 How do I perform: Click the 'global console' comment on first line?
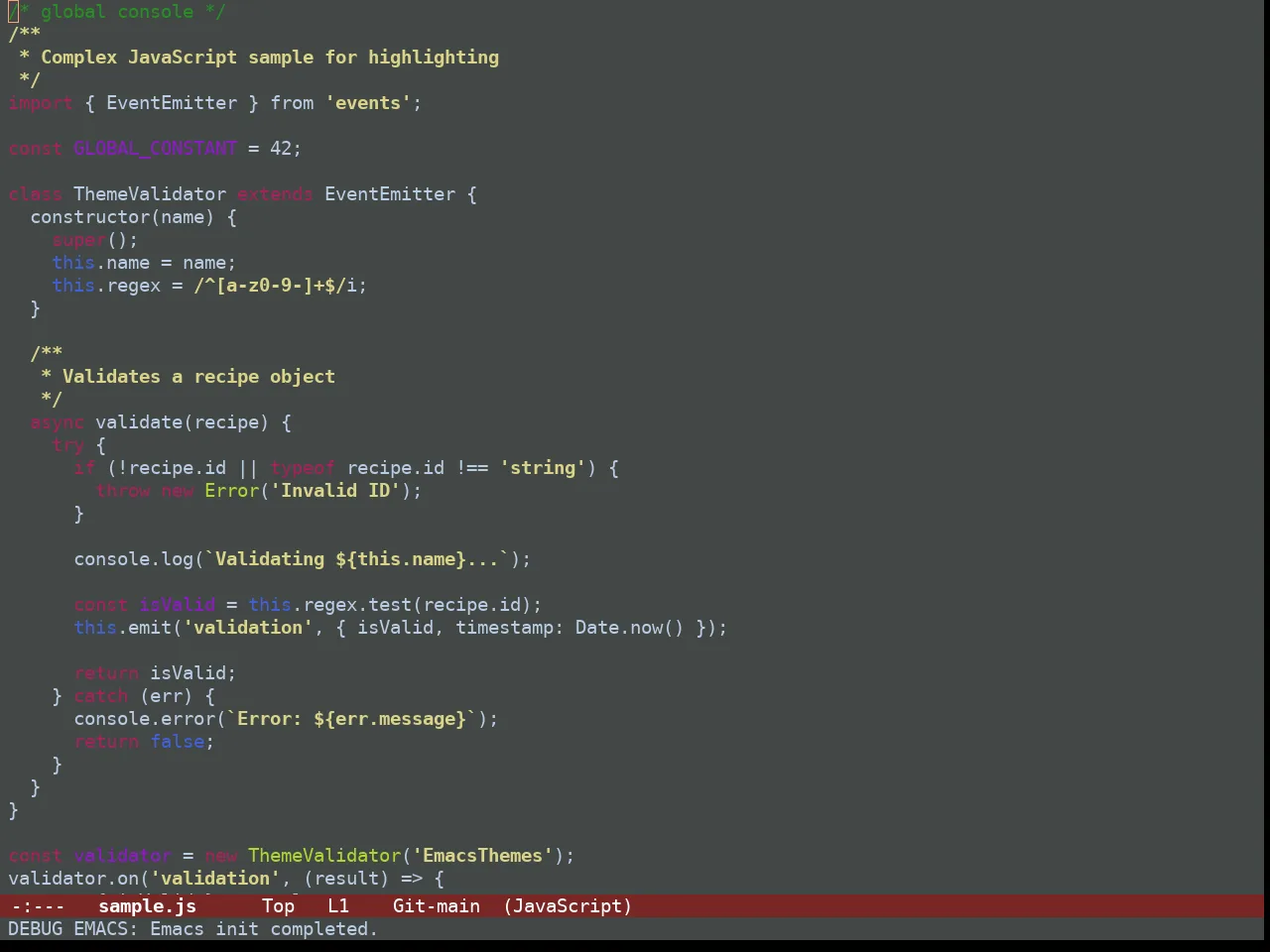pos(117,12)
